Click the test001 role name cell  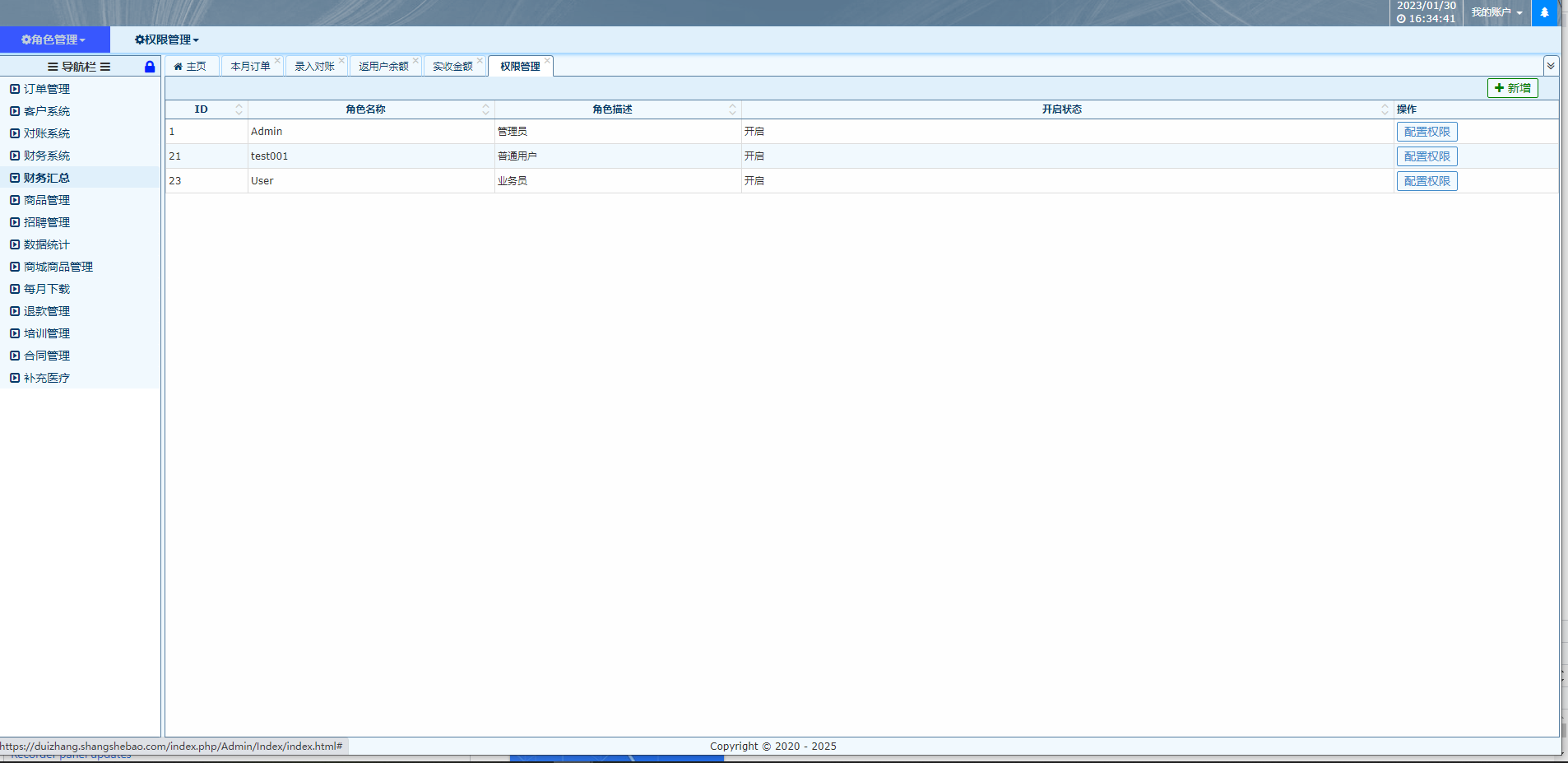(371, 156)
